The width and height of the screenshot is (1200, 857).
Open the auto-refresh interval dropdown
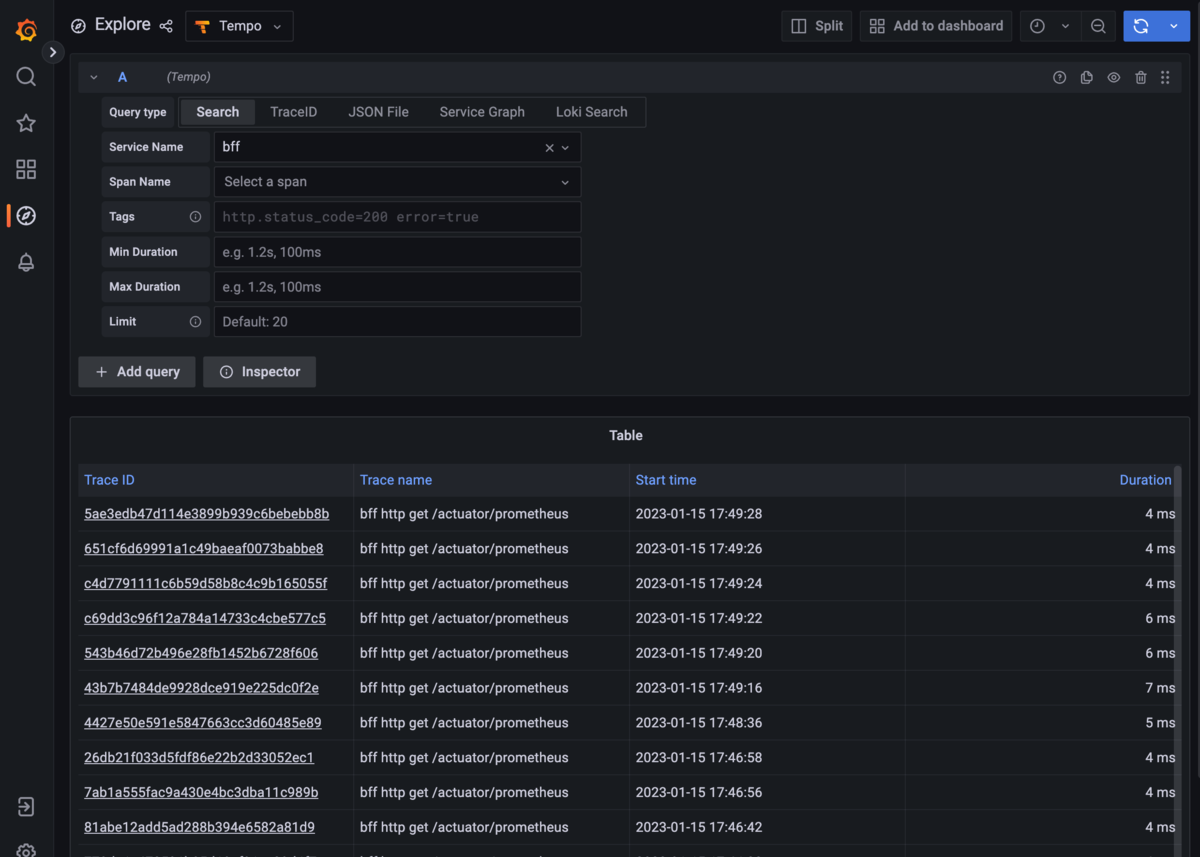(1174, 26)
